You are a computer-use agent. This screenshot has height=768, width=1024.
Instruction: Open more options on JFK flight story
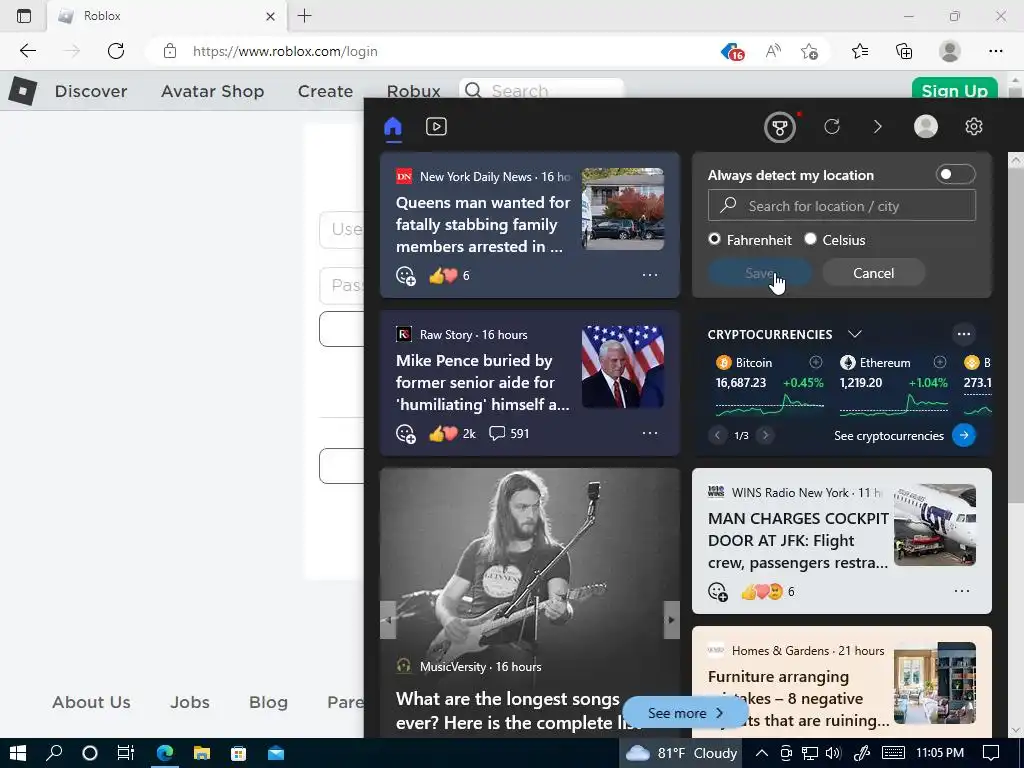(962, 591)
